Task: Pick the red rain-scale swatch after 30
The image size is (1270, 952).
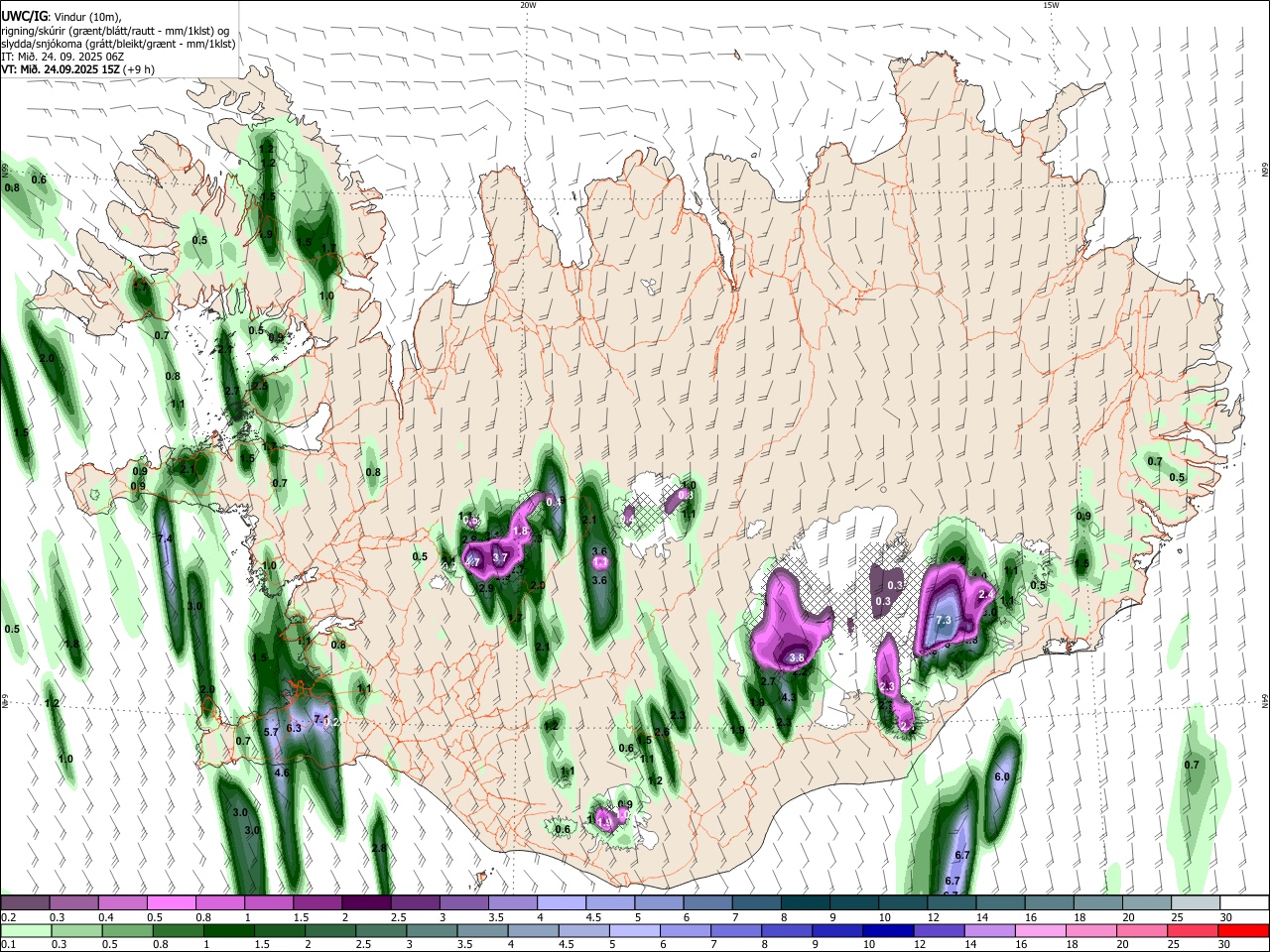Action: click(1241, 930)
